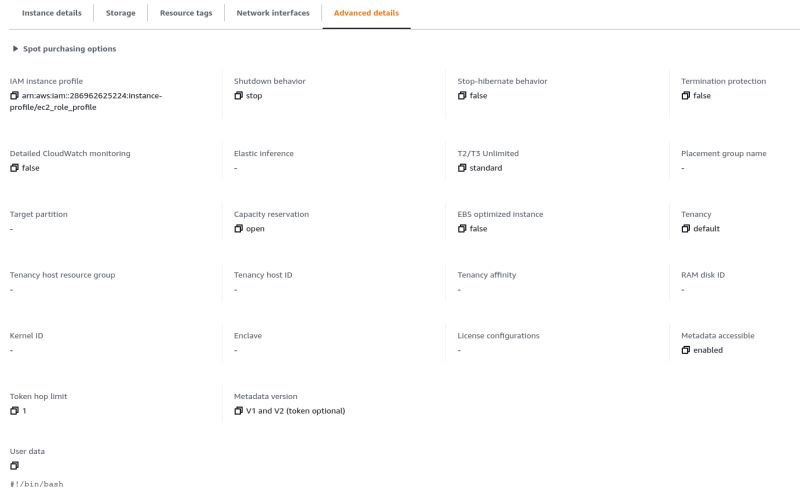Go to the Network interfaces tab
This screenshot has height=502, width=800.
(x=273, y=13)
